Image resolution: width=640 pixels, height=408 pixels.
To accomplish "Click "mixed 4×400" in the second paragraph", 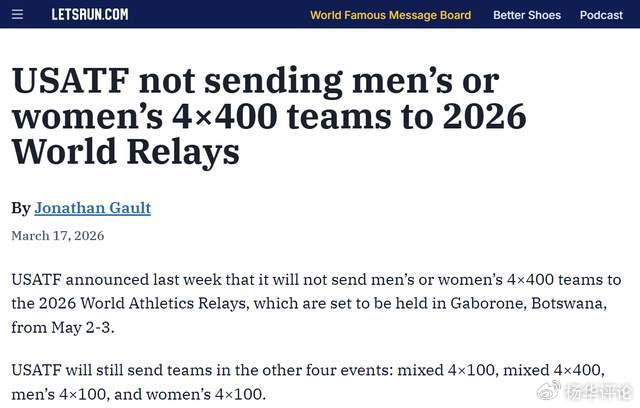I will pyautogui.click(x=552, y=370).
